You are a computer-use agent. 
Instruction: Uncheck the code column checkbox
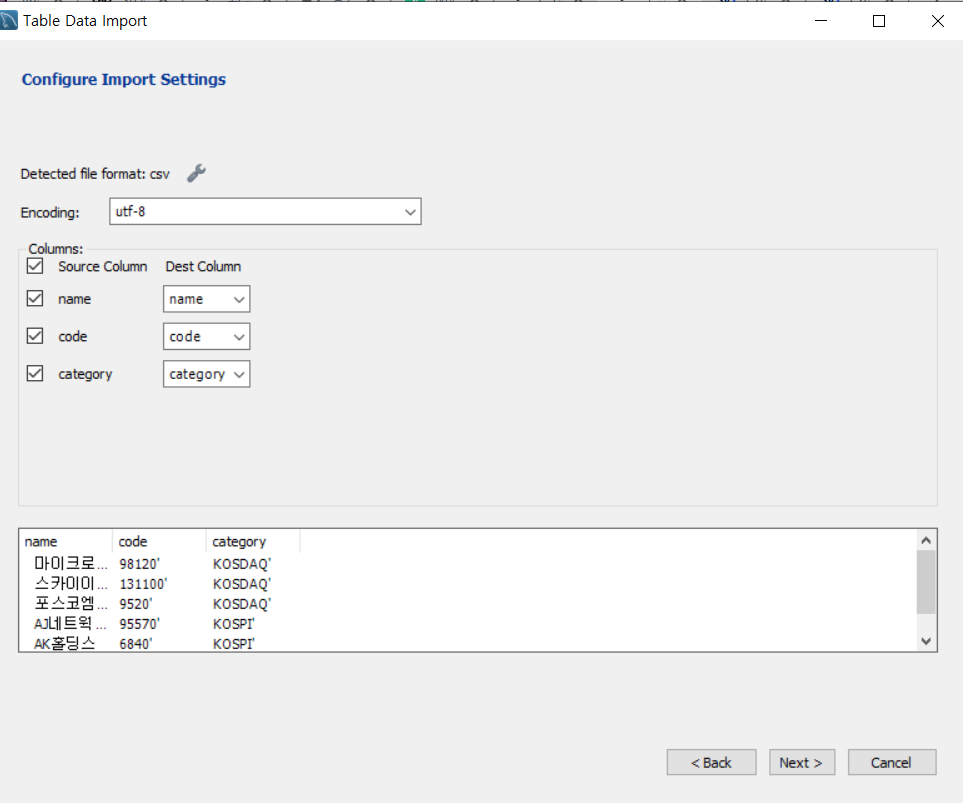click(35, 336)
